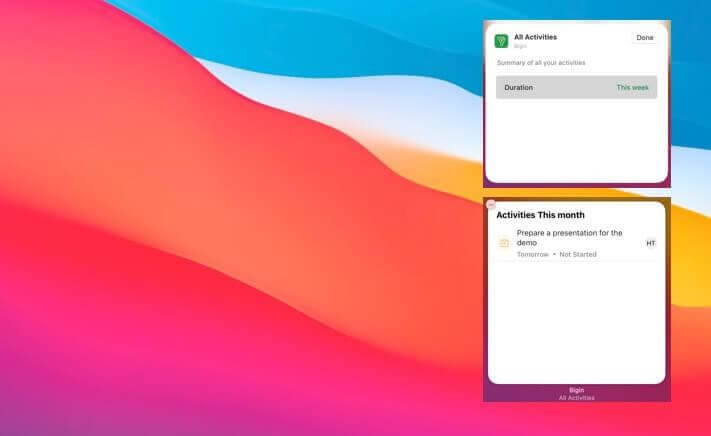
Task: Click the Bigin label below the widget
Action: (576, 390)
